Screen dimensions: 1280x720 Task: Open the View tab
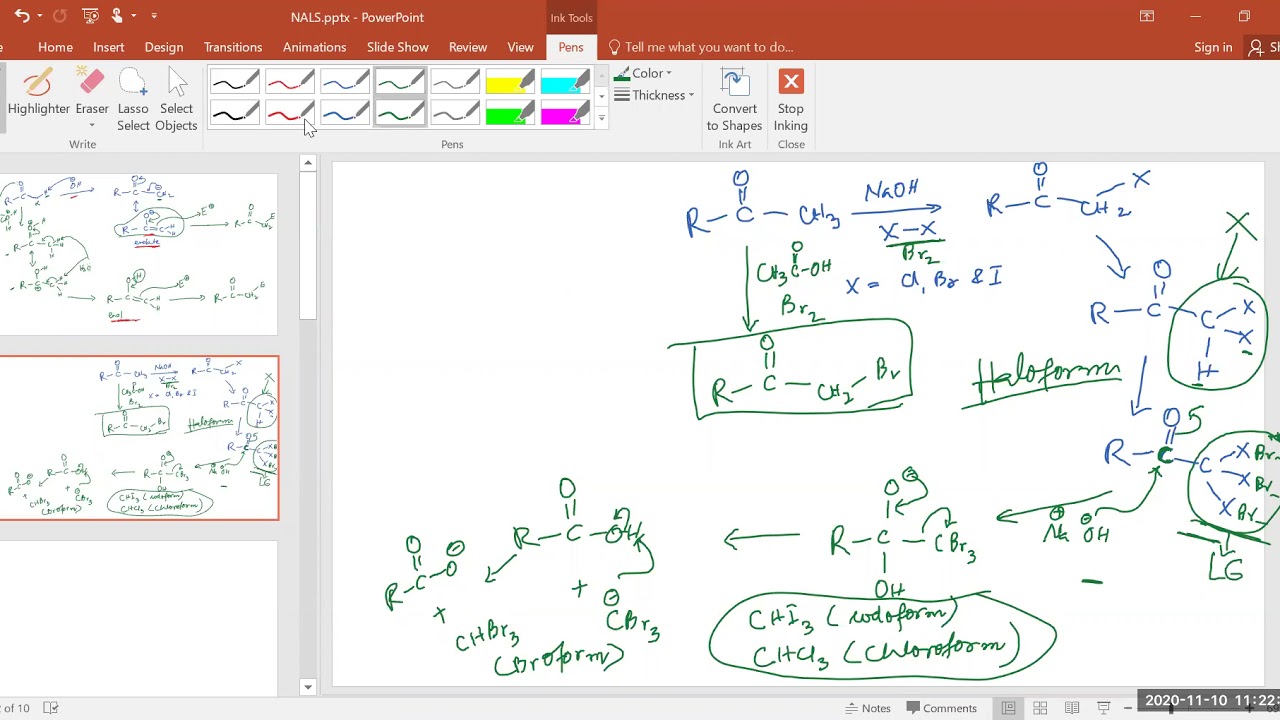(520, 47)
